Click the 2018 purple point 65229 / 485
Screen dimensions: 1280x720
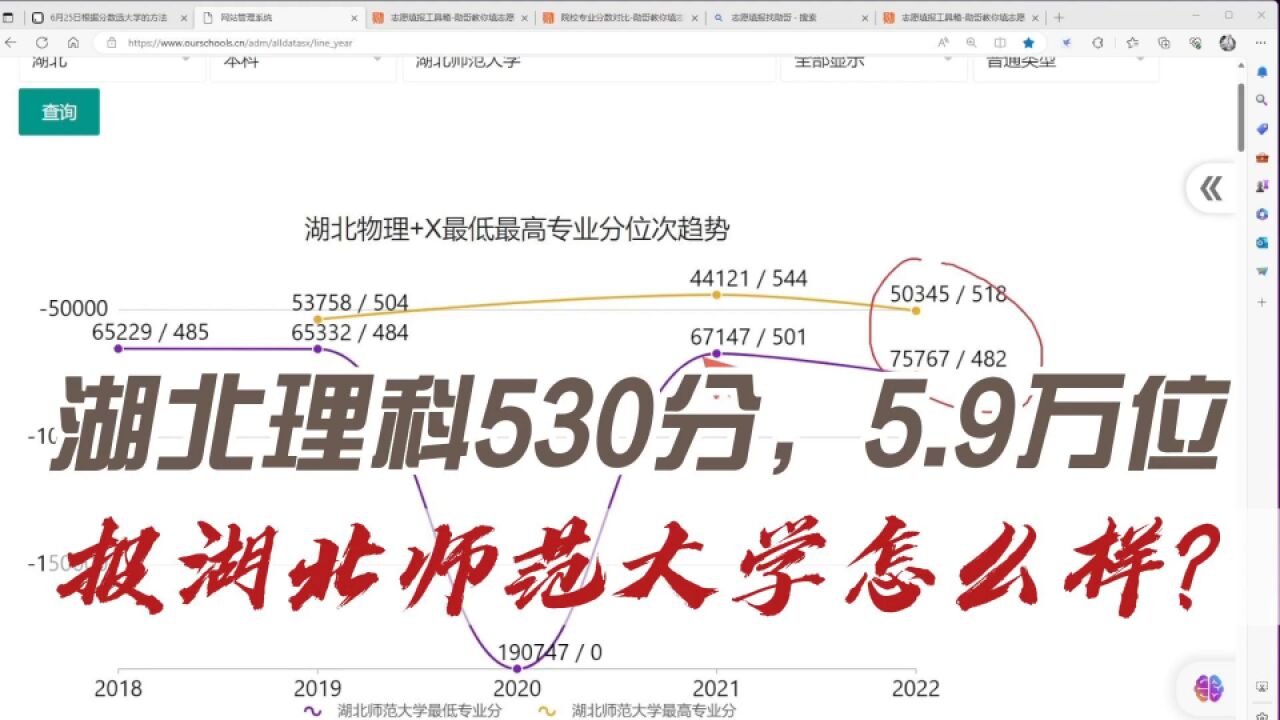(118, 349)
